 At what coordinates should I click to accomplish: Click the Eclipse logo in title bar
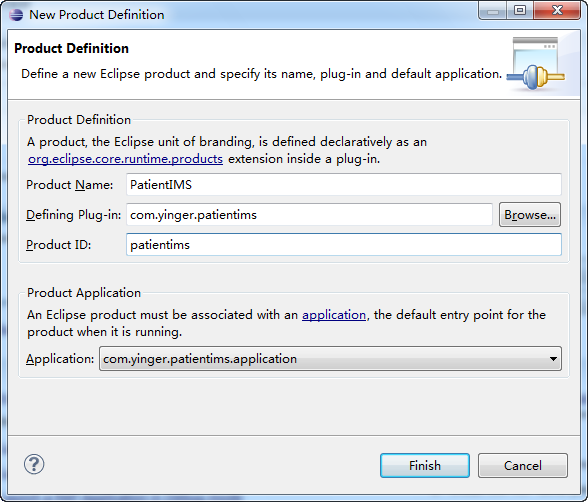tap(16, 15)
